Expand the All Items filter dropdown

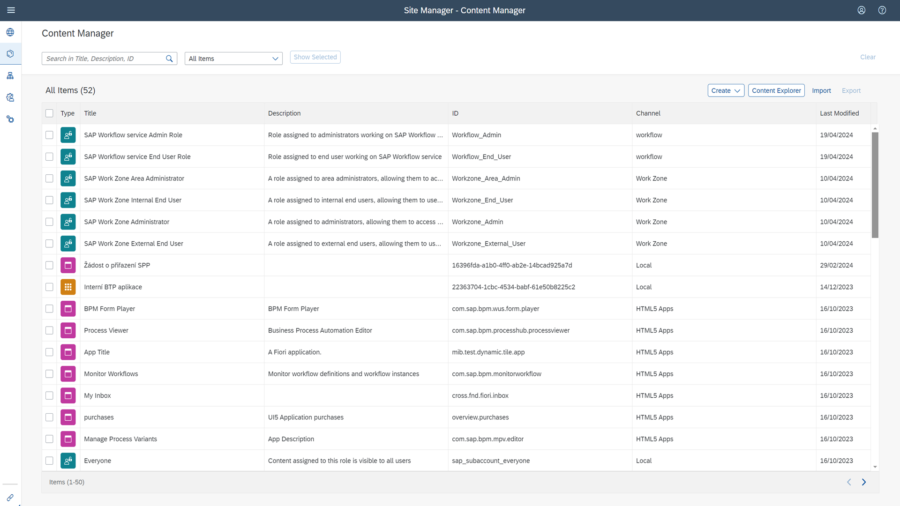coord(233,59)
